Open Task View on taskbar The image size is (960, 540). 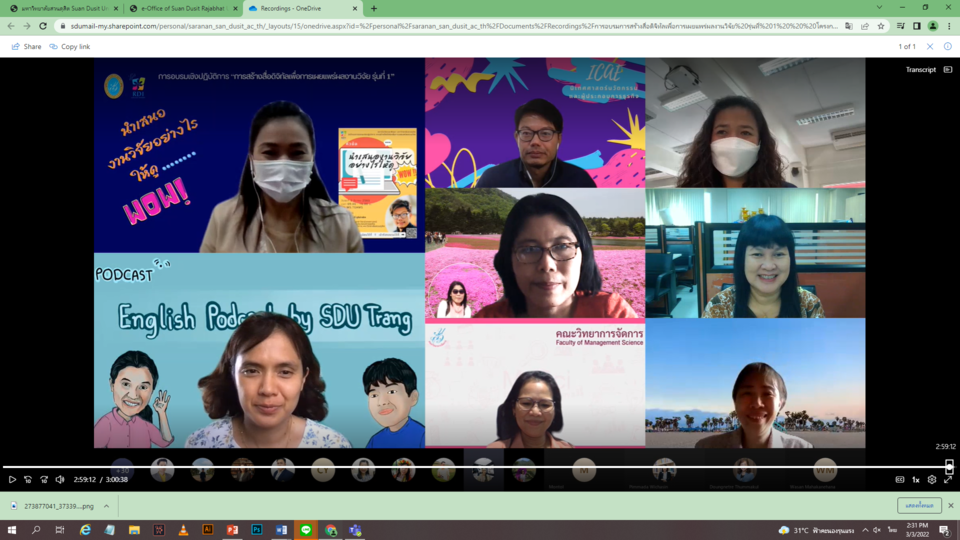point(59,530)
